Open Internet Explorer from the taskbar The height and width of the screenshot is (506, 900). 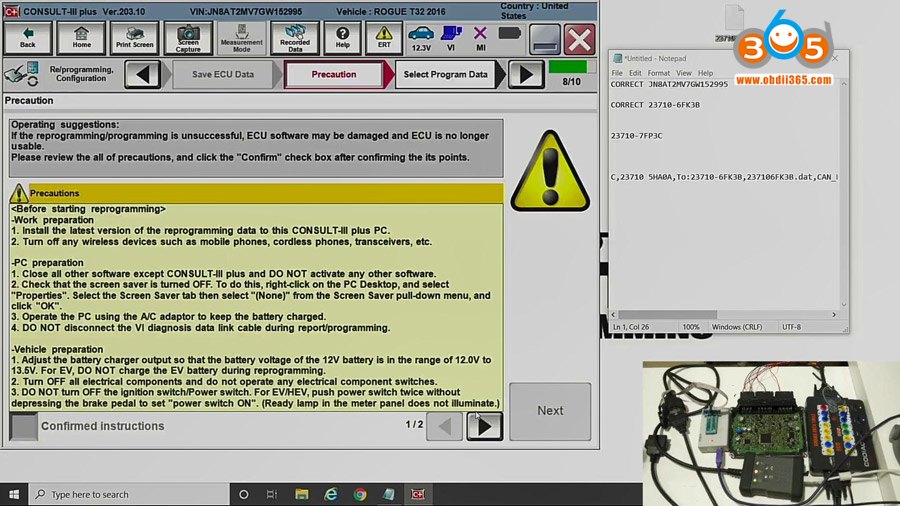331,494
